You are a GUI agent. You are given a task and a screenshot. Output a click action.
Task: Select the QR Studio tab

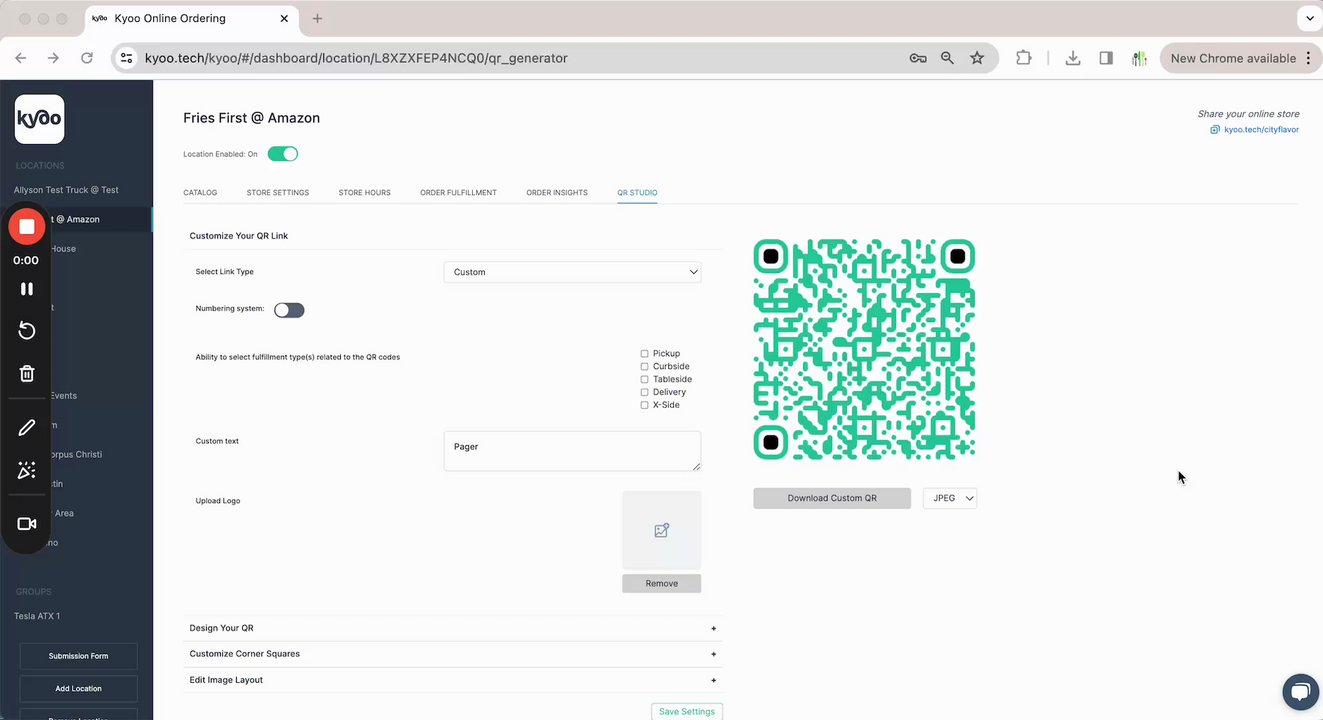pos(637,192)
